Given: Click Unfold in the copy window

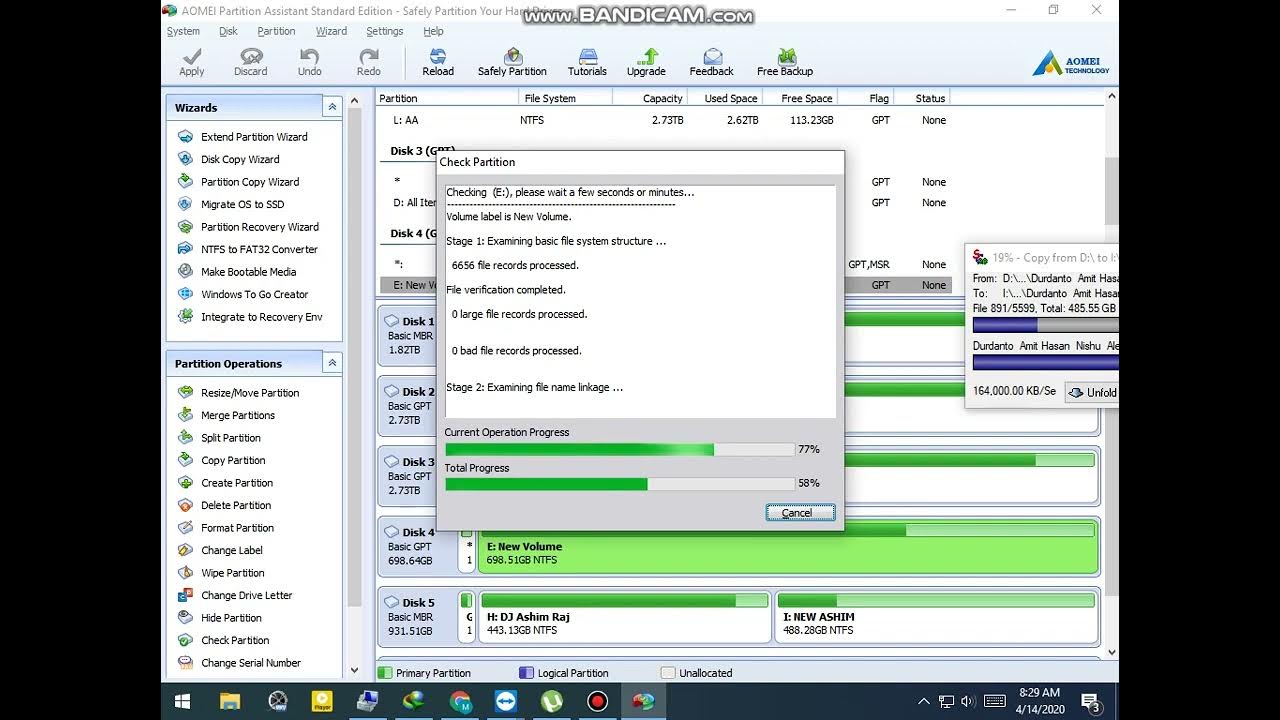Looking at the screenshot, I should click(x=1092, y=392).
